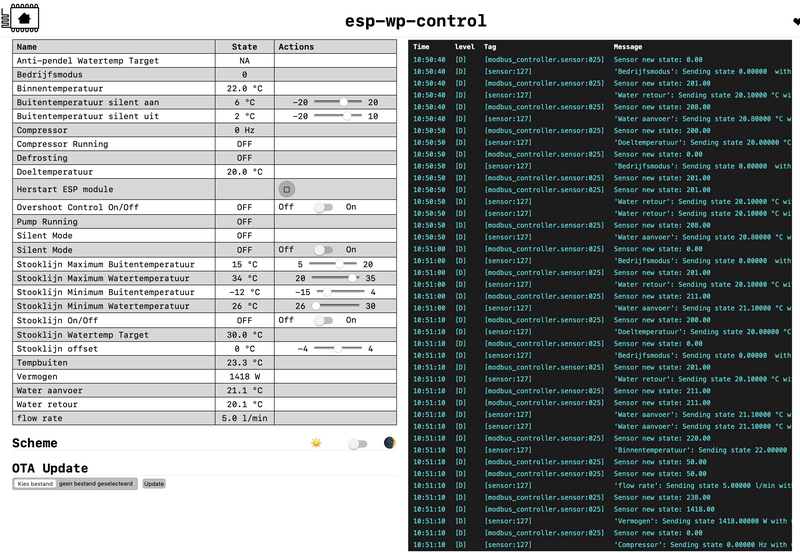800x553 pixels.
Task: Adjust Buitentemperatuur silent aan slider
Action: 338,102
